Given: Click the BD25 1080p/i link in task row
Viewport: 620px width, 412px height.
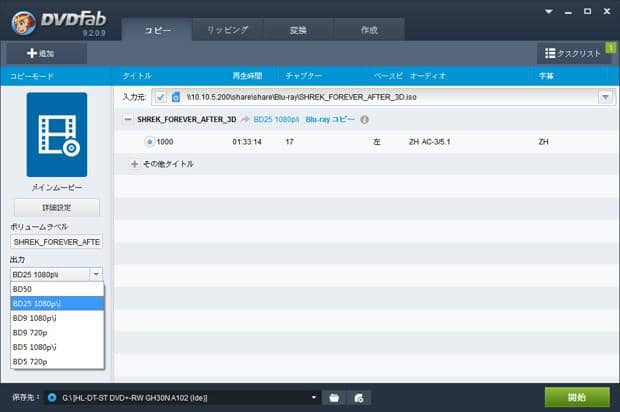Looking at the screenshot, I should click(276, 119).
